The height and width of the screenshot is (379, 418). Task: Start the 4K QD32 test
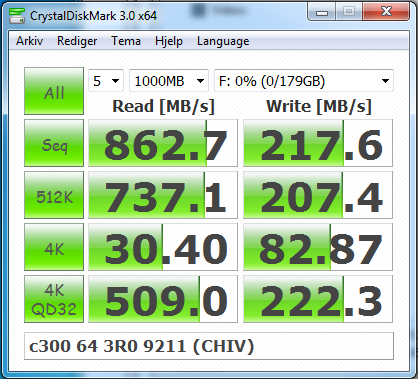[54, 299]
